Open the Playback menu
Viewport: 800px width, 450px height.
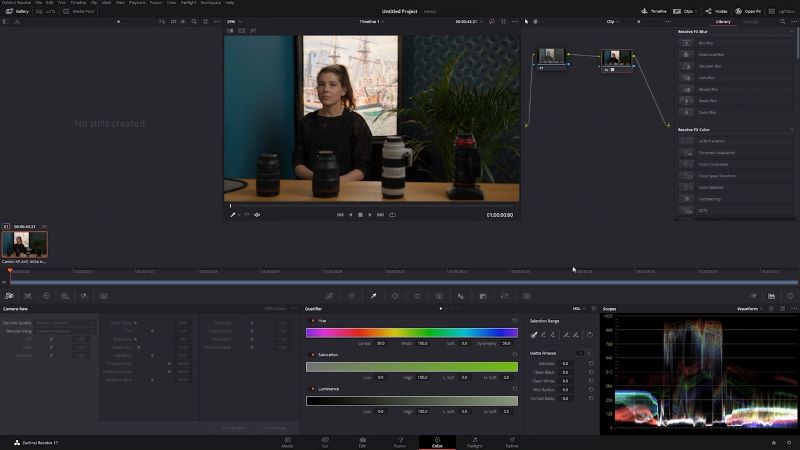[x=137, y=3]
